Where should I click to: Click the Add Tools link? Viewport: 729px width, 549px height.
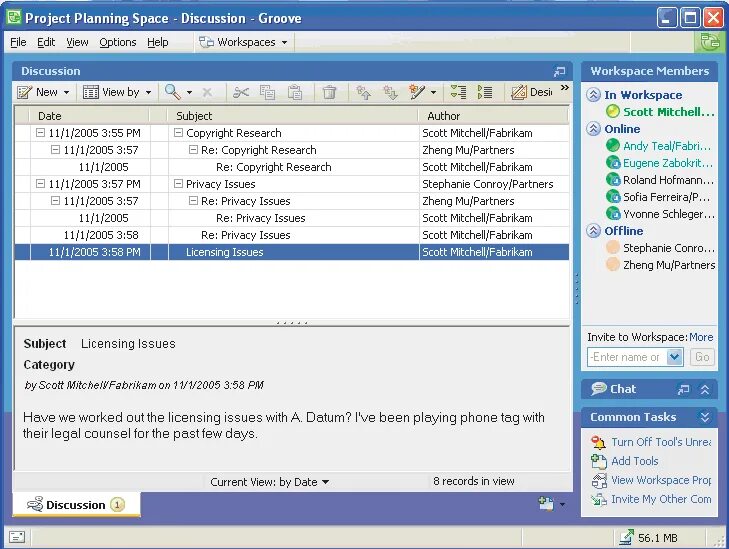(625, 461)
